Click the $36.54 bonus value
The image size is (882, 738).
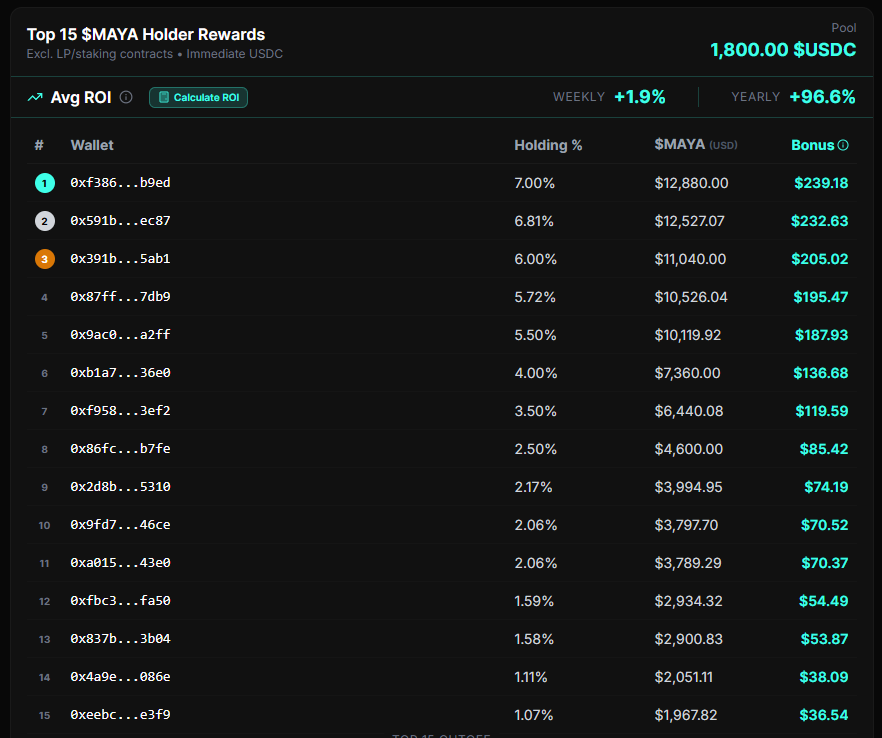[x=824, y=715]
